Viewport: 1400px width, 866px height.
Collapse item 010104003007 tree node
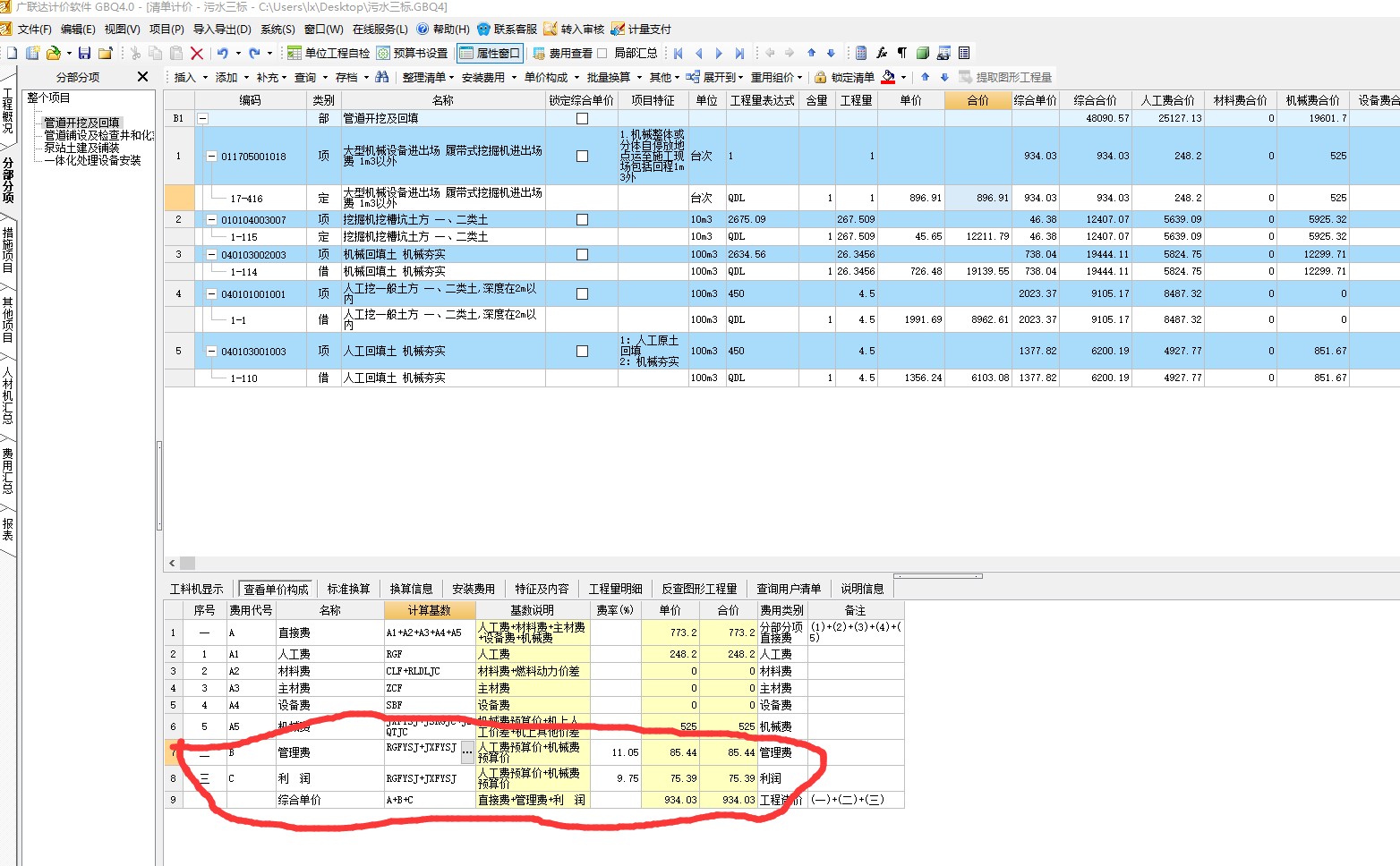tap(212, 219)
